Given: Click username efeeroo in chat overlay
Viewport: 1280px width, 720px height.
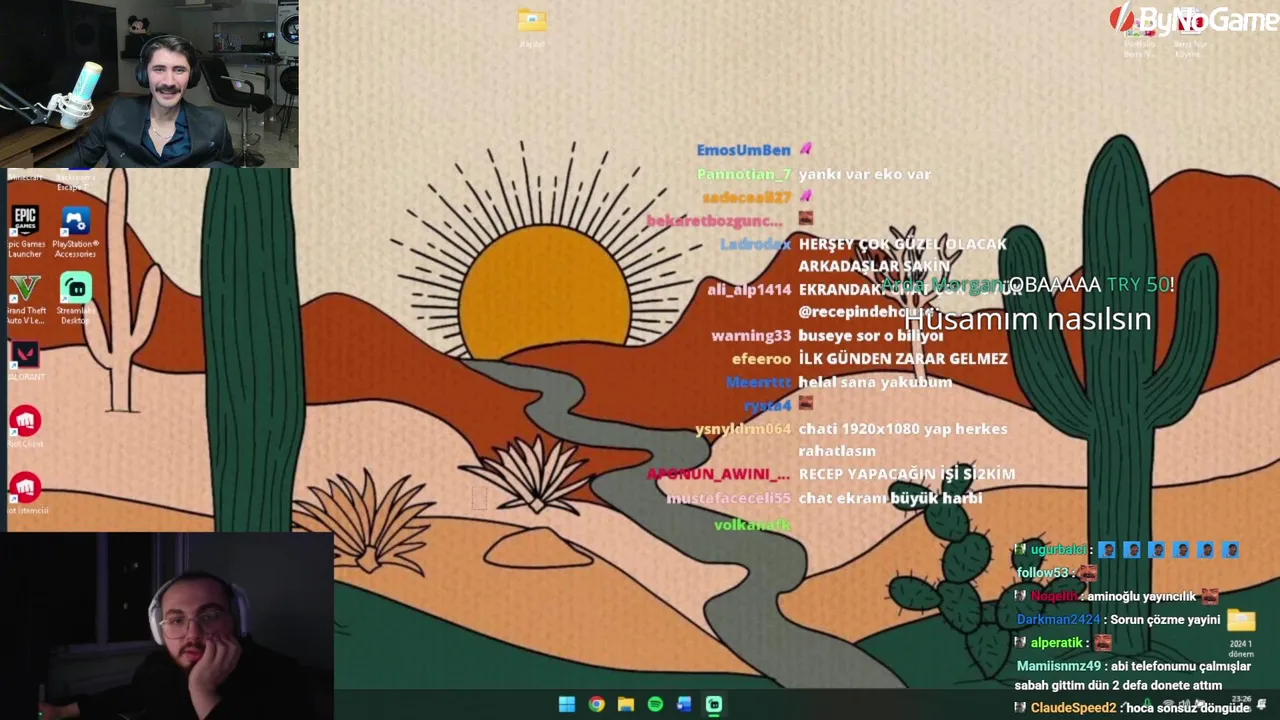Looking at the screenshot, I should [761, 359].
